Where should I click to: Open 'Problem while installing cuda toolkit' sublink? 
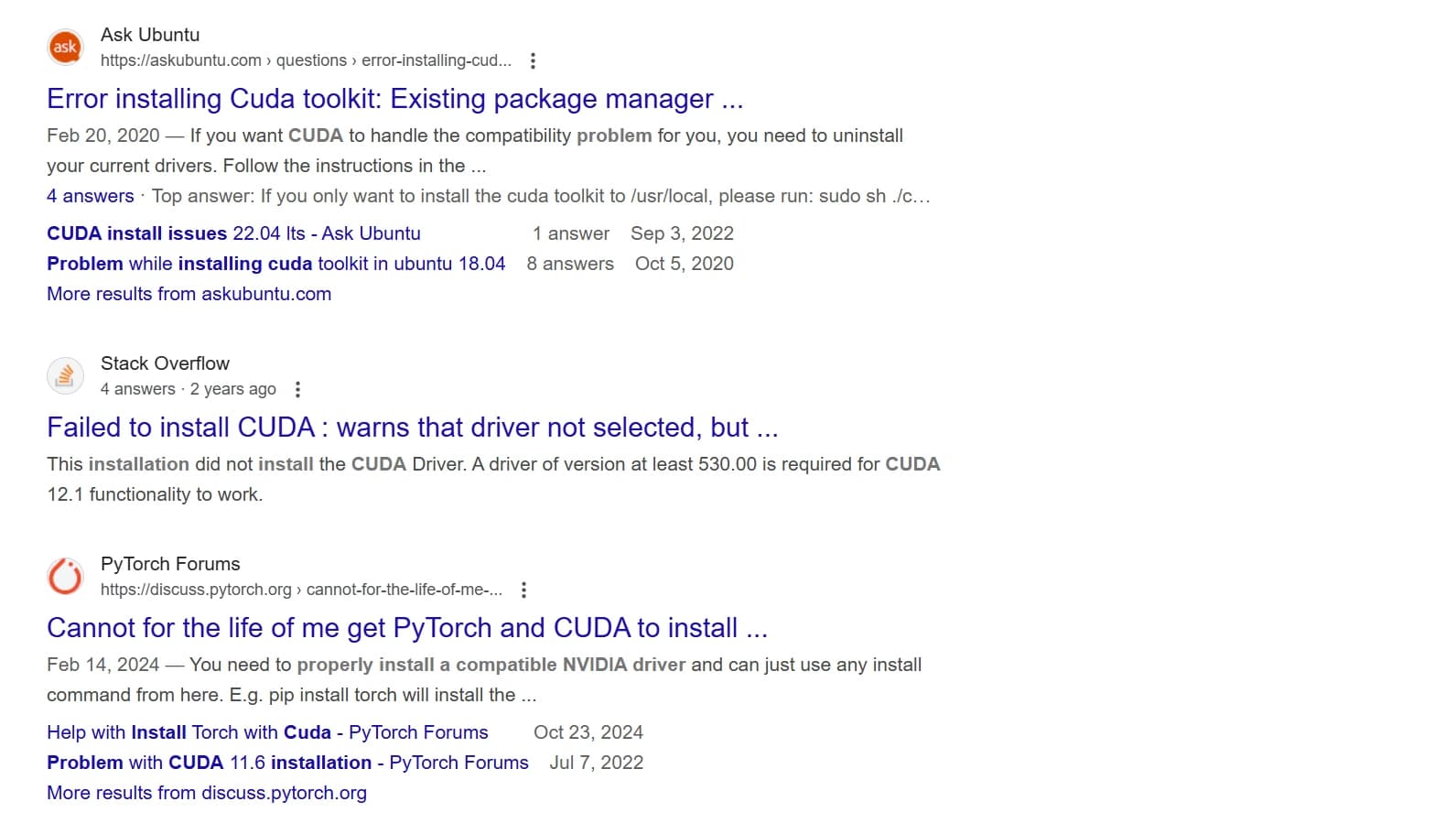[275, 264]
